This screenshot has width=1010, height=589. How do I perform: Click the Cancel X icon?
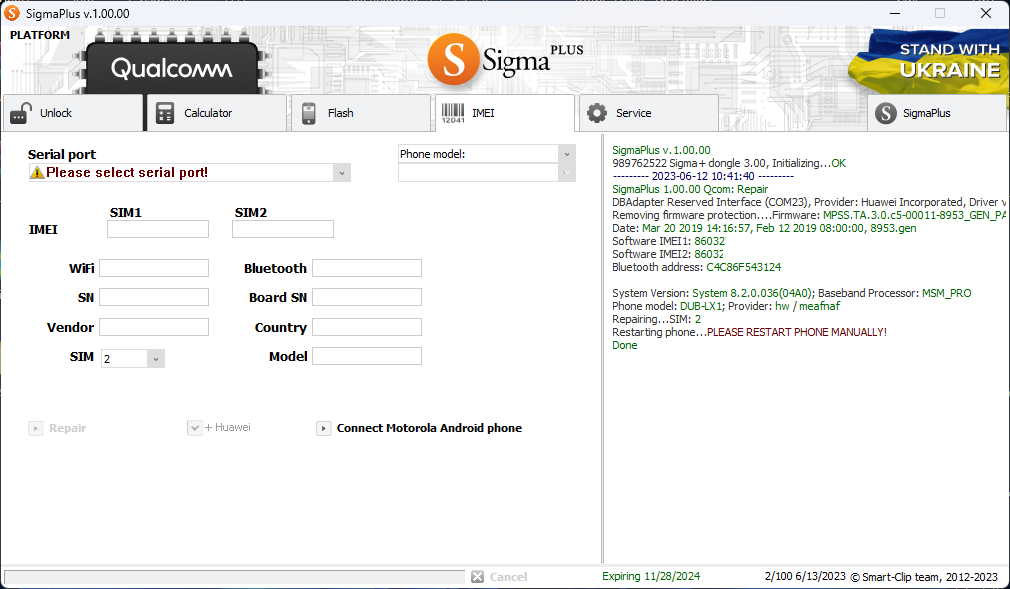[x=477, y=577]
